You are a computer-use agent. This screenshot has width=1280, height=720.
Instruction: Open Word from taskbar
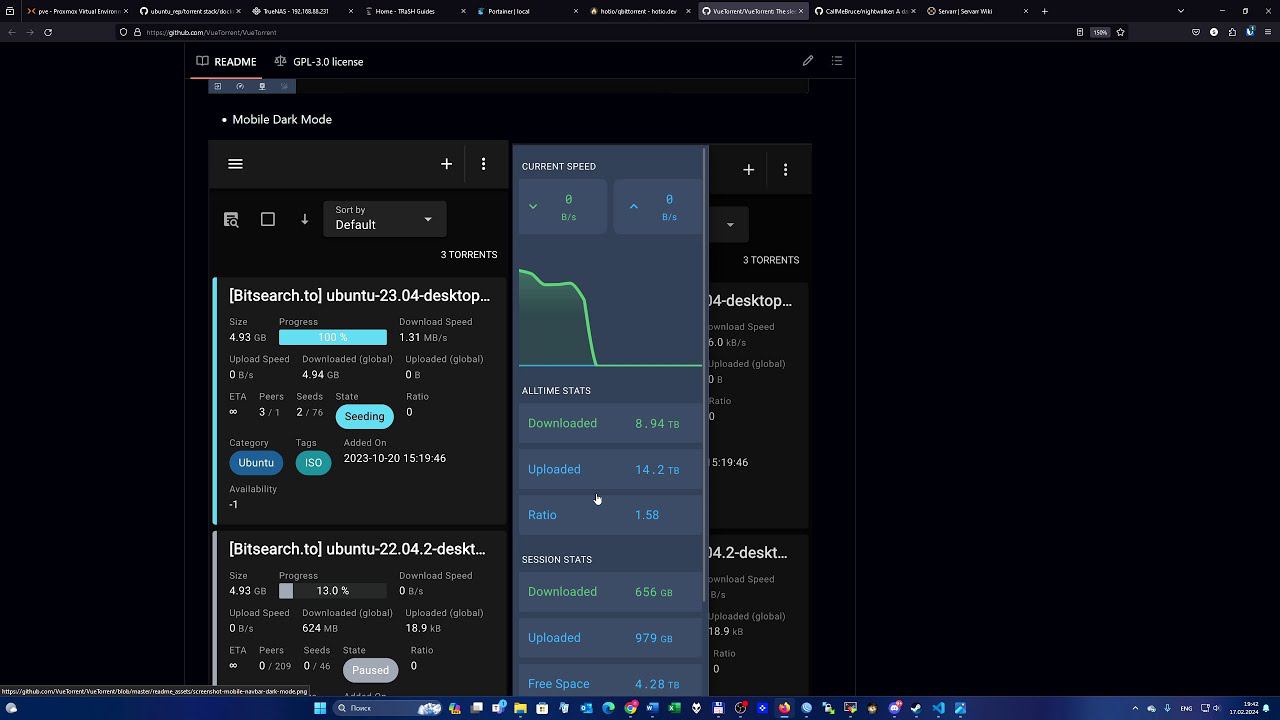click(x=652, y=708)
